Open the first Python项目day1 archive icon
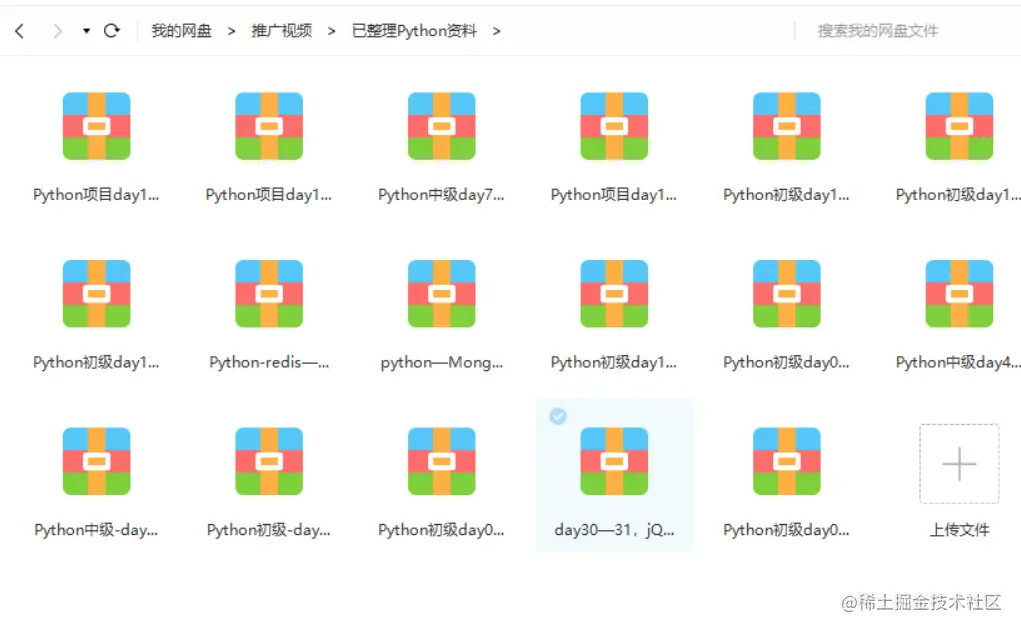 tap(96, 125)
